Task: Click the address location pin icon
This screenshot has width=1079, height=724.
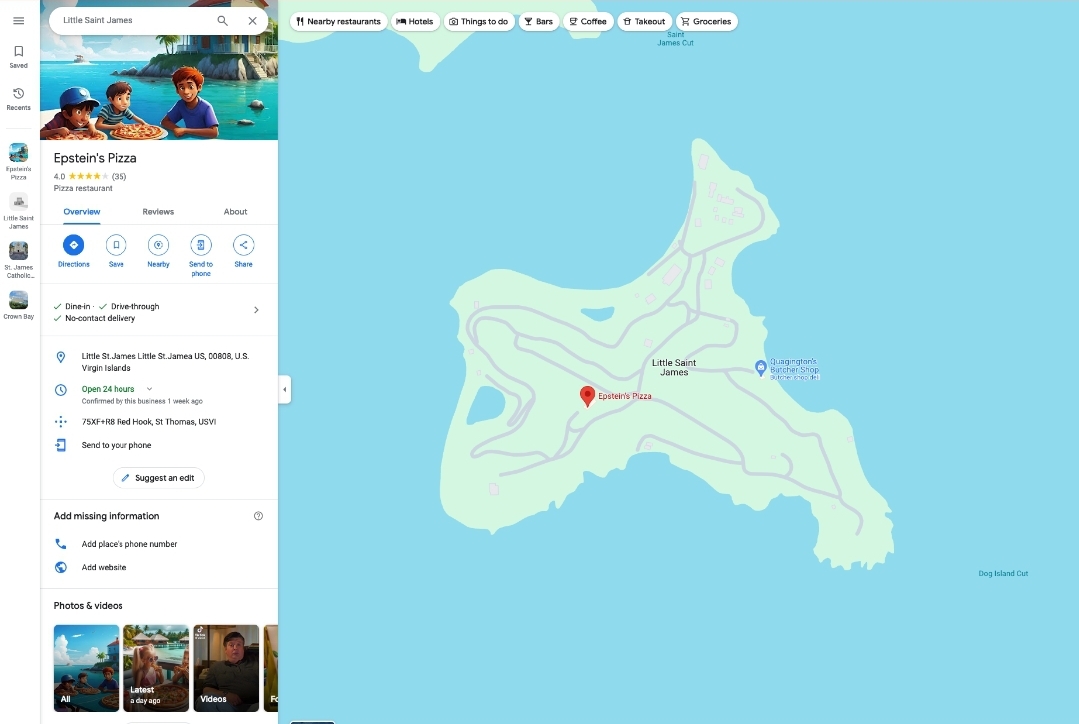Action: (61, 357)
